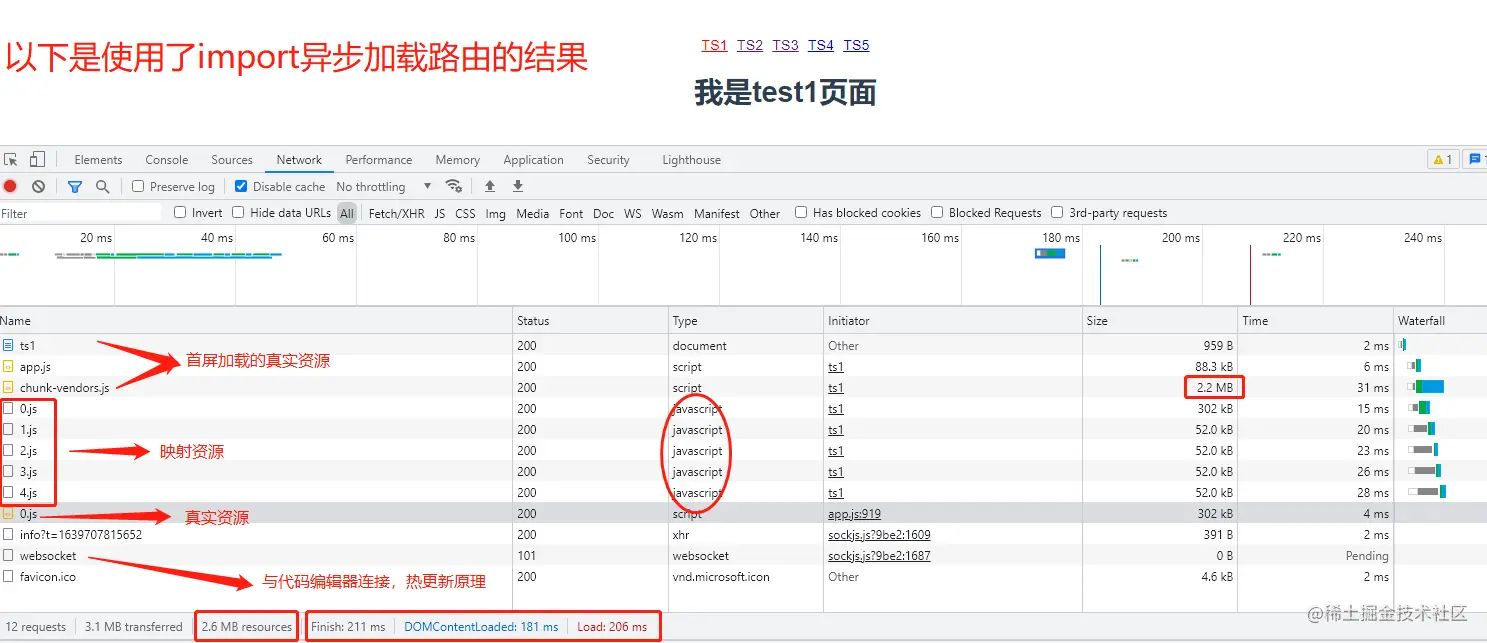1487x643 pixels.
Task: Check the Blocked Requests checkbox
Action: click(x=937, y=212)
